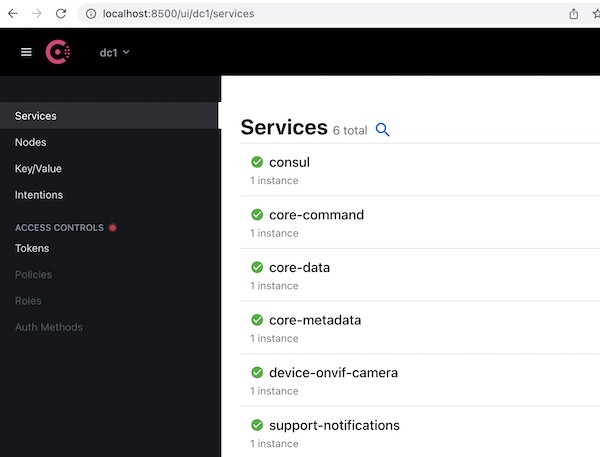Click the '6 total' services count
The width and height of the screenshot is (600, 457).
350,131
